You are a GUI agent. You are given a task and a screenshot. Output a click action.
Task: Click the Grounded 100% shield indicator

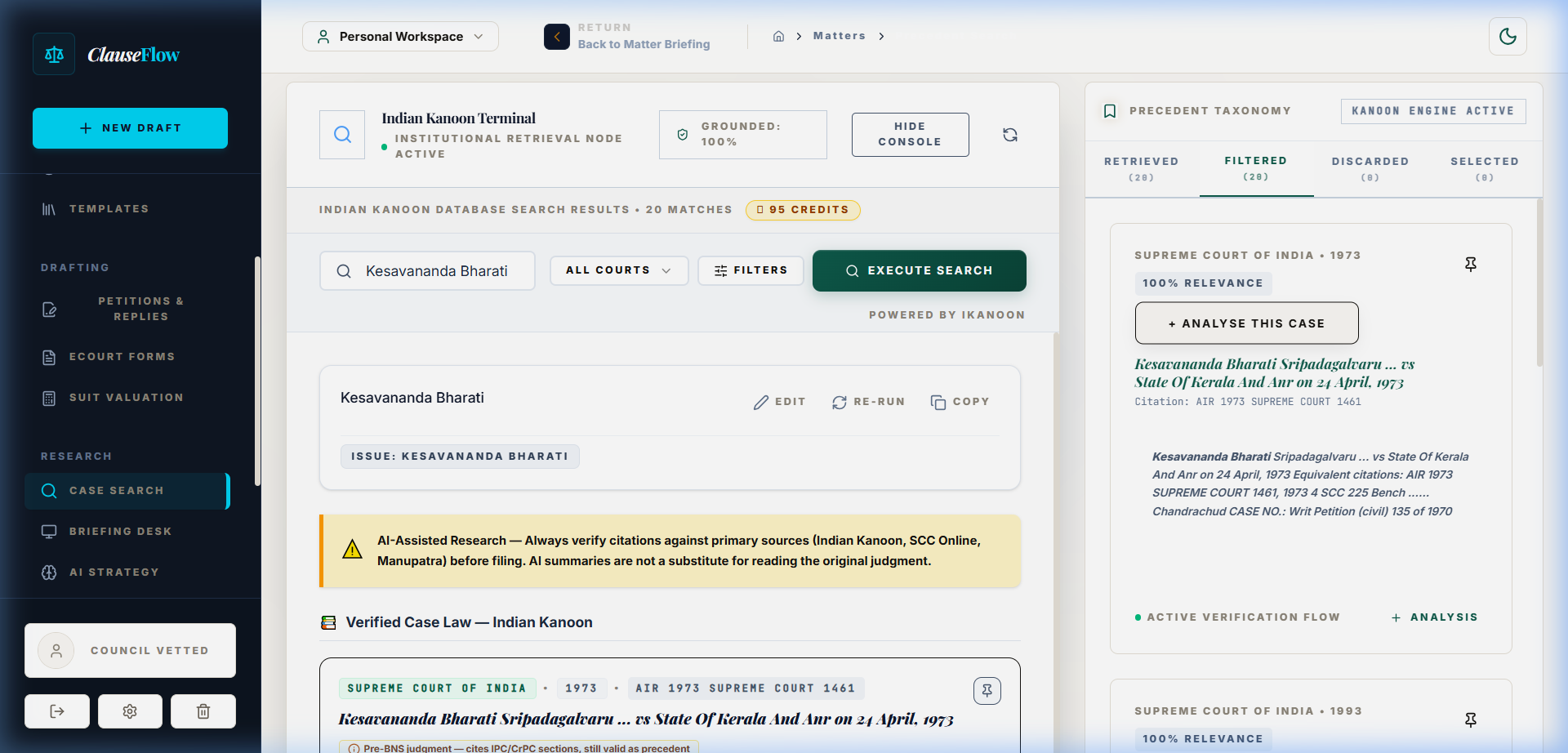(743, 135)
